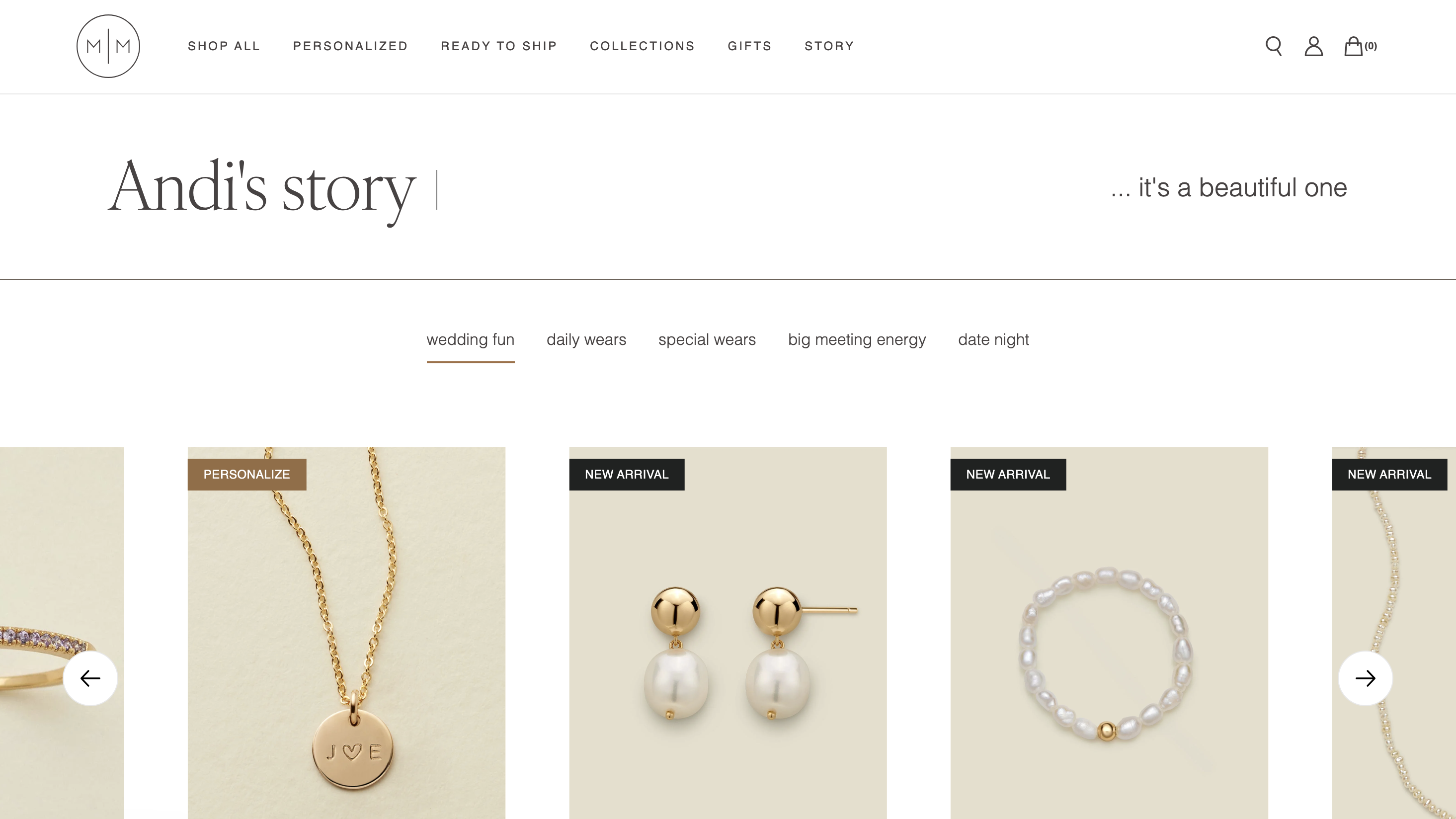
Task: Advance carousel with right arrow
Action: point(1365,678)
